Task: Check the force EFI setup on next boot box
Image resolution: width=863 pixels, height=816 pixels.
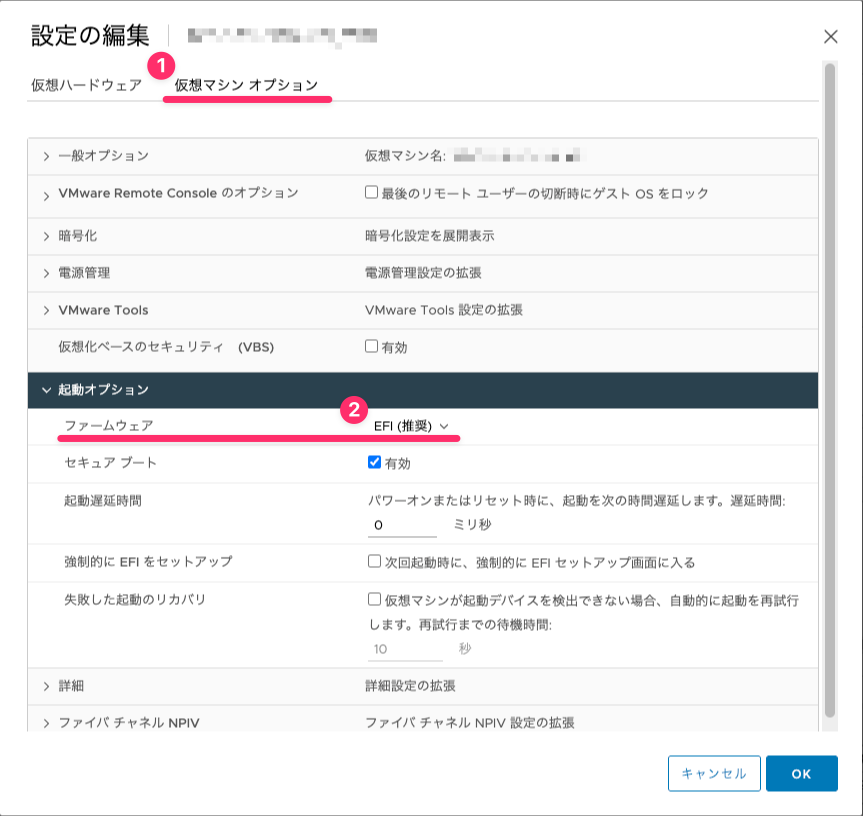Action: [x=374, y=561]
